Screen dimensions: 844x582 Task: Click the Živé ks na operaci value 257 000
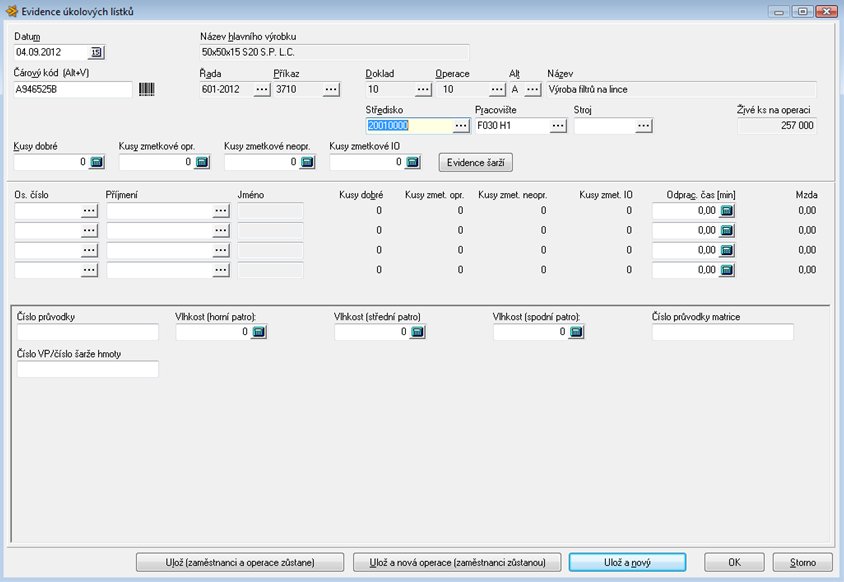tap(777, 126)
